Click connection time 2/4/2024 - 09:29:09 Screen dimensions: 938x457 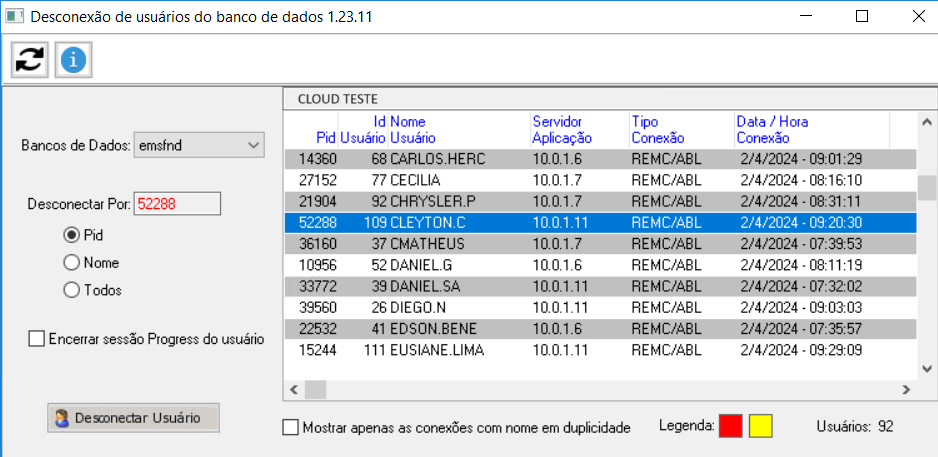click(x=801, y=351)
